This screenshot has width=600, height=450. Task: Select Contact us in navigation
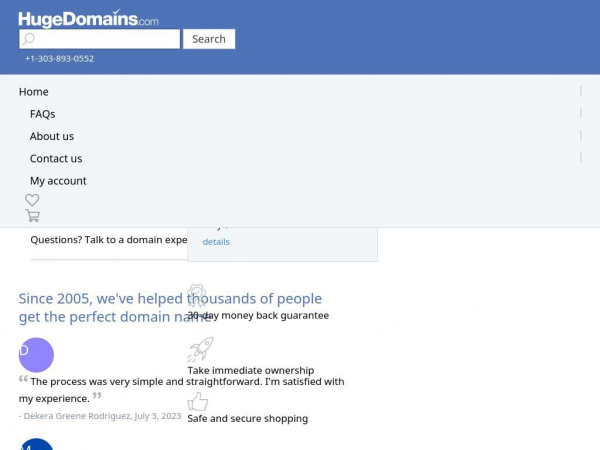pyautogui.click(x=56, y=158)
